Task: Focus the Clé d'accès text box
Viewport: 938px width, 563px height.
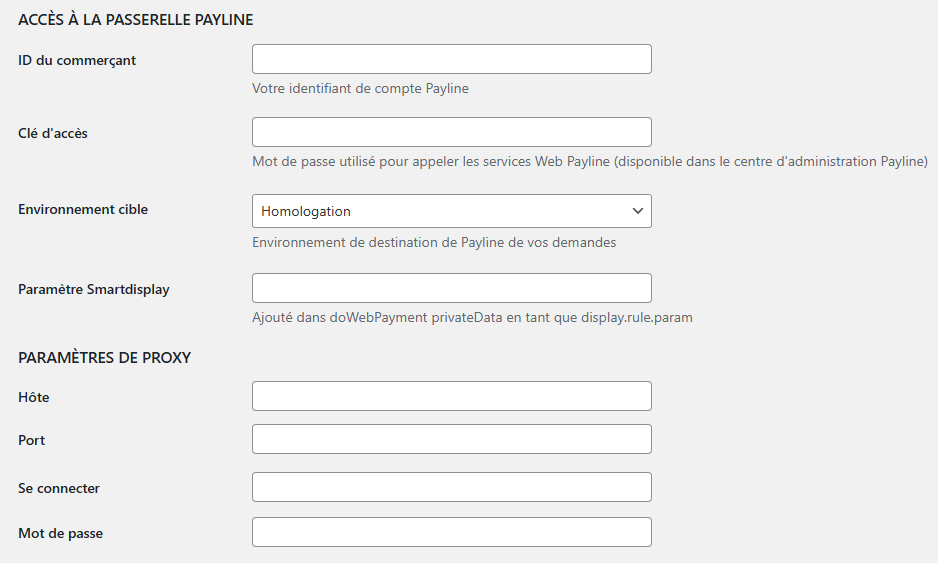Action: [452, 132]
